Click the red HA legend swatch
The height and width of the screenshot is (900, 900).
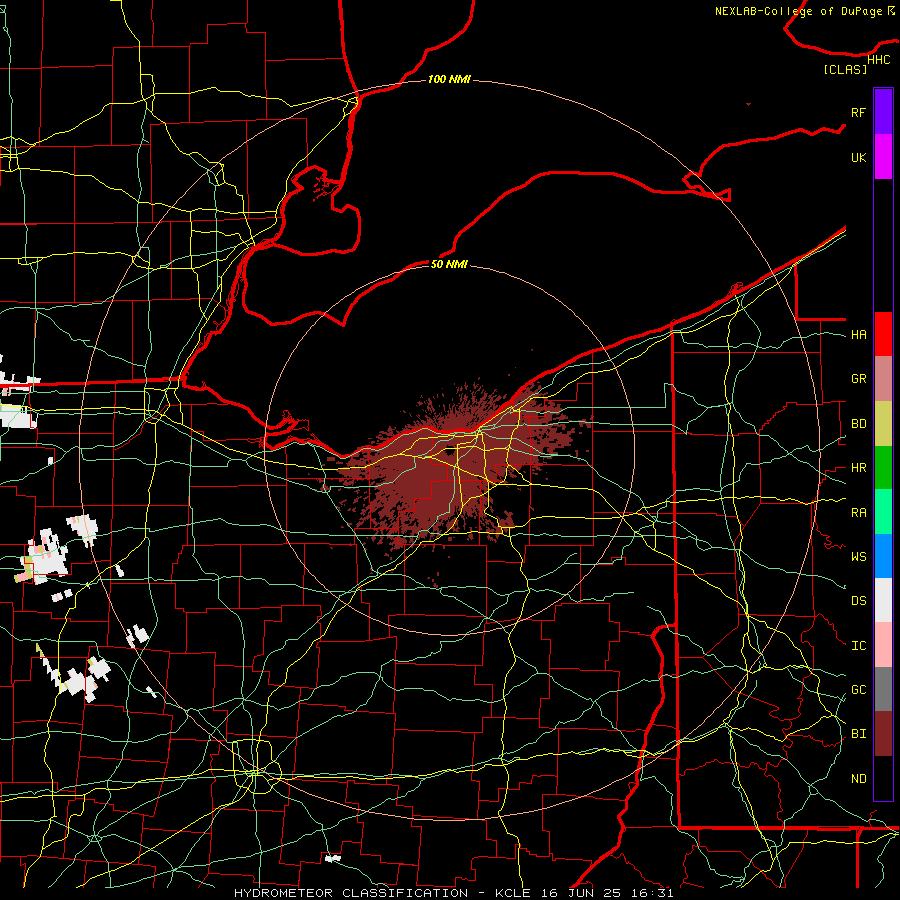tap(883, 334)
